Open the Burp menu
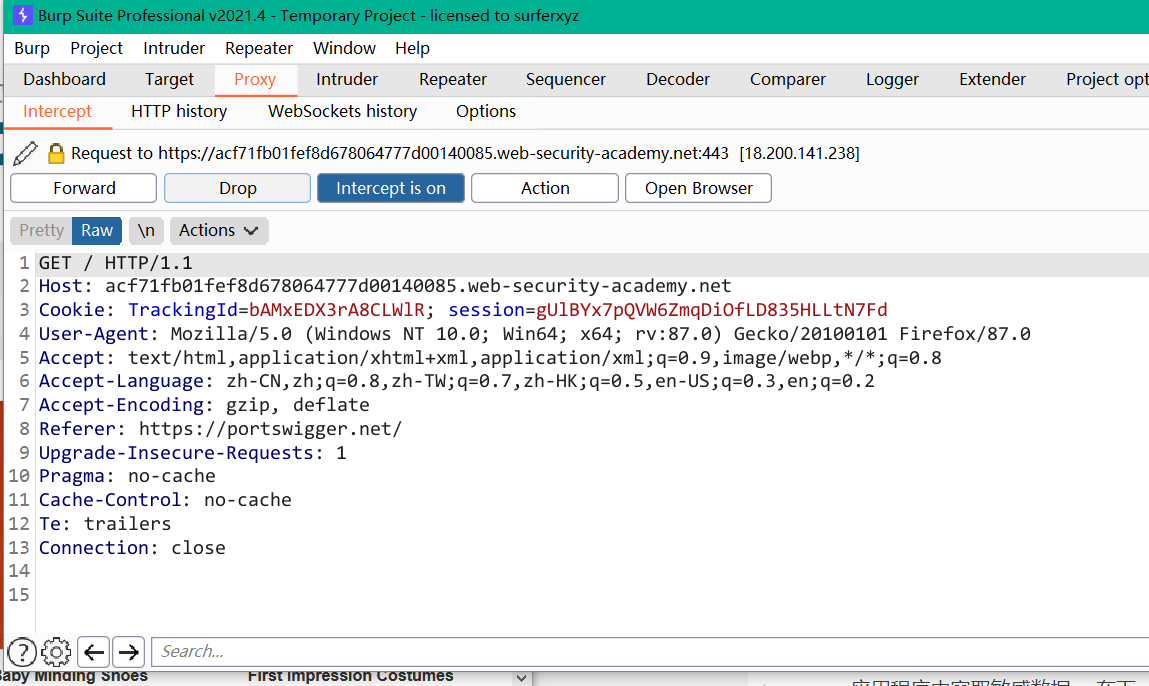 [x=32, y=48]
